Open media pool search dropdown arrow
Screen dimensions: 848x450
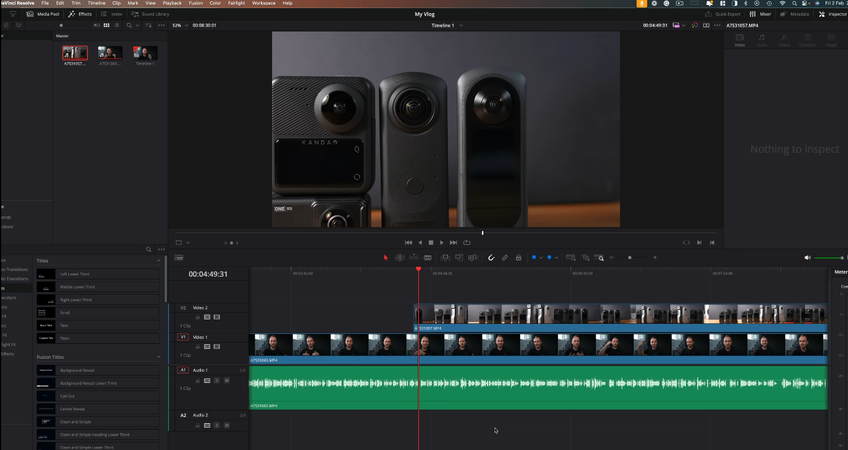(136, 25)
